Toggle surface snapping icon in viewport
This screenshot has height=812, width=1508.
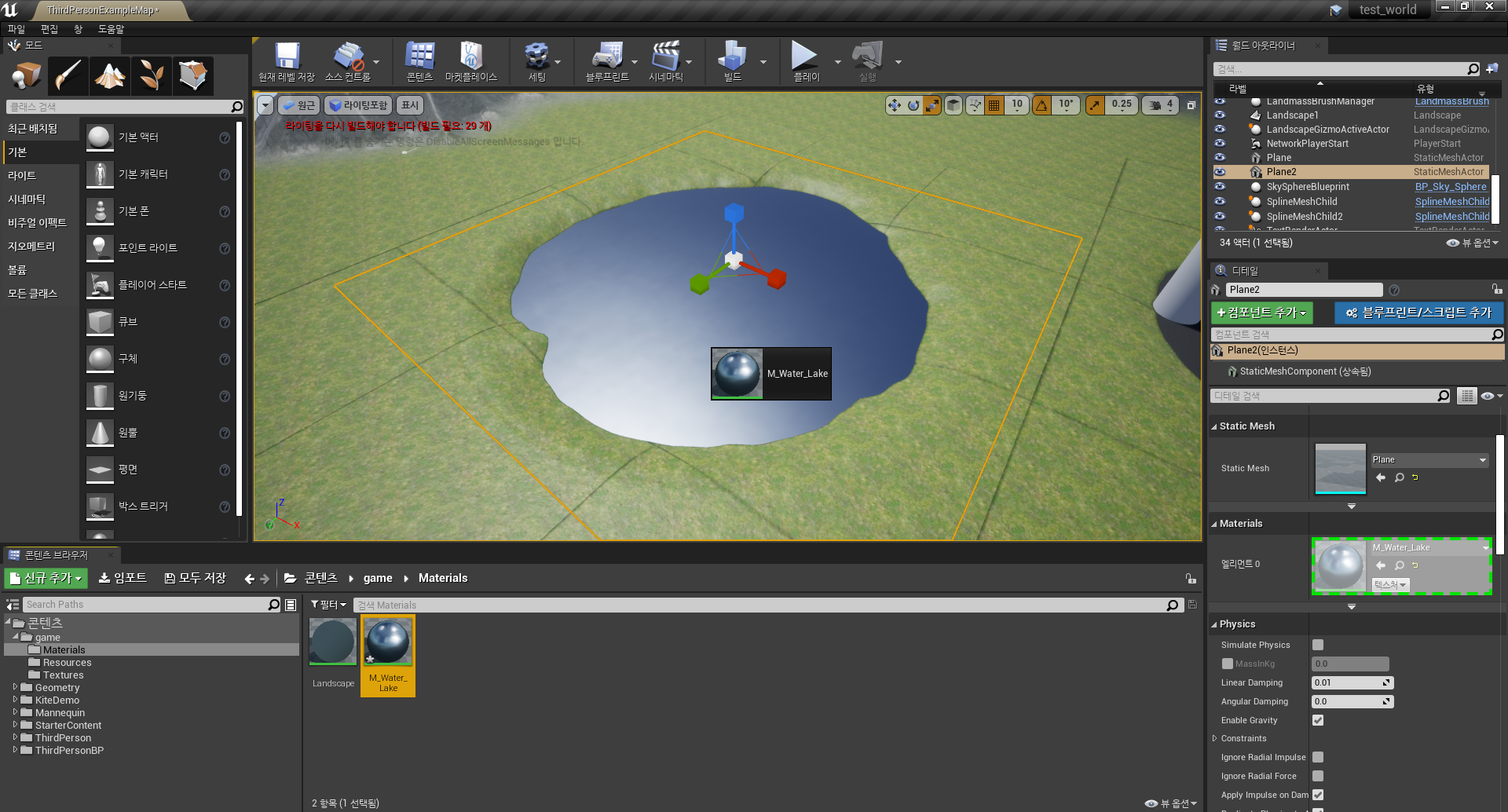pos(975,105)
